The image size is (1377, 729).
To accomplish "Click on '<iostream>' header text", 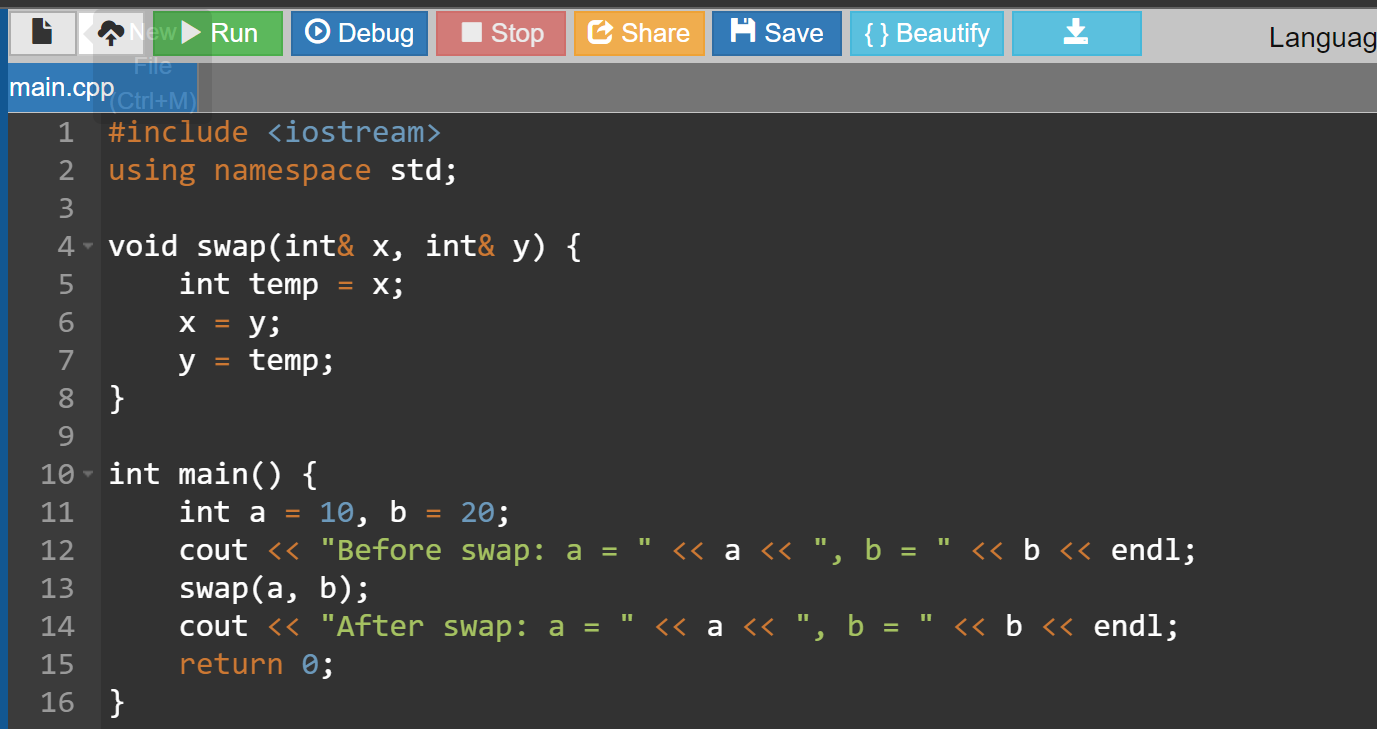I will (354, 132).
